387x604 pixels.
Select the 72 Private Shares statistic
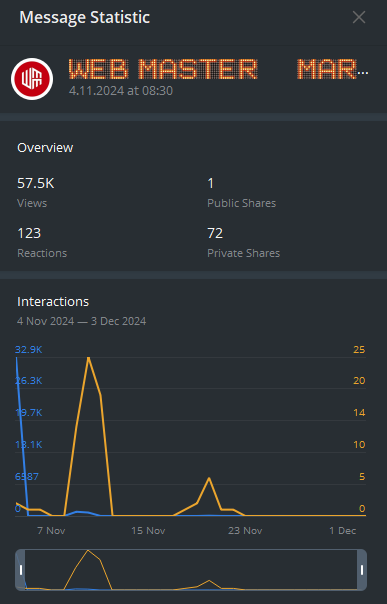coord(243,242)
